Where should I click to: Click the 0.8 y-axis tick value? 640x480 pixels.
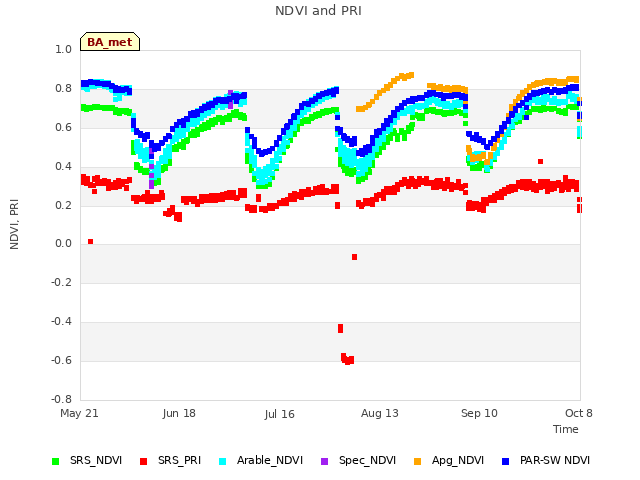[x=63, y=89]
